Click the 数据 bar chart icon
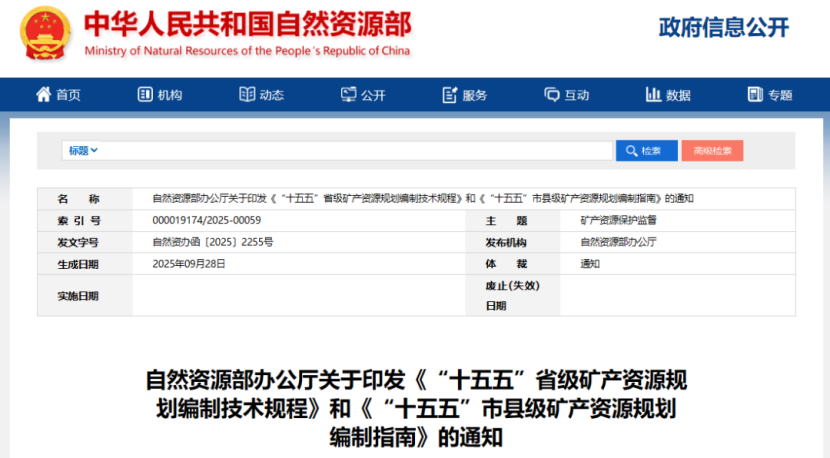Viewport: 830px width, 458px height. click(653, 95)
